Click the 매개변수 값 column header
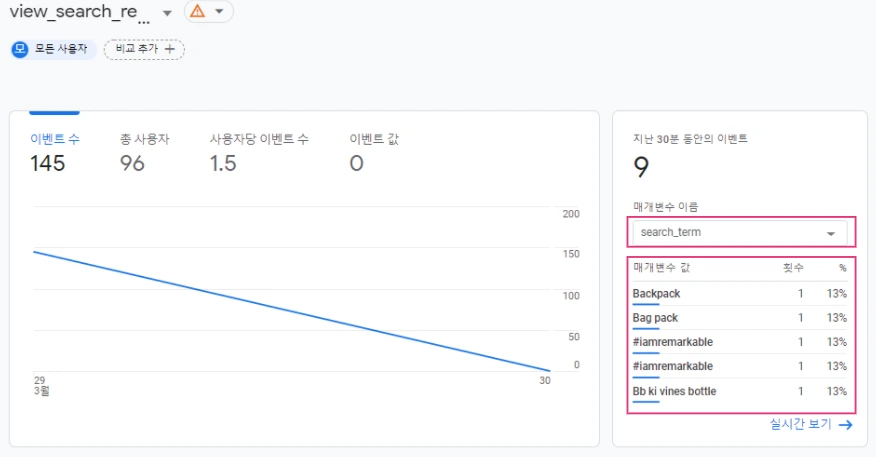This screenshot has height=457, width=876. [661, 268]
